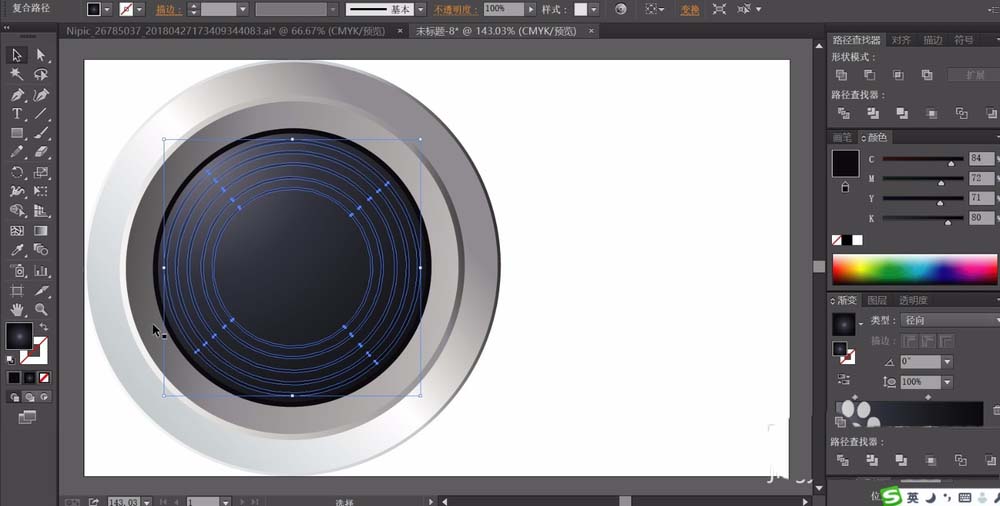Click 描边 link in control bar
The height and width of the screenshot is (506, 1000).
169,10
